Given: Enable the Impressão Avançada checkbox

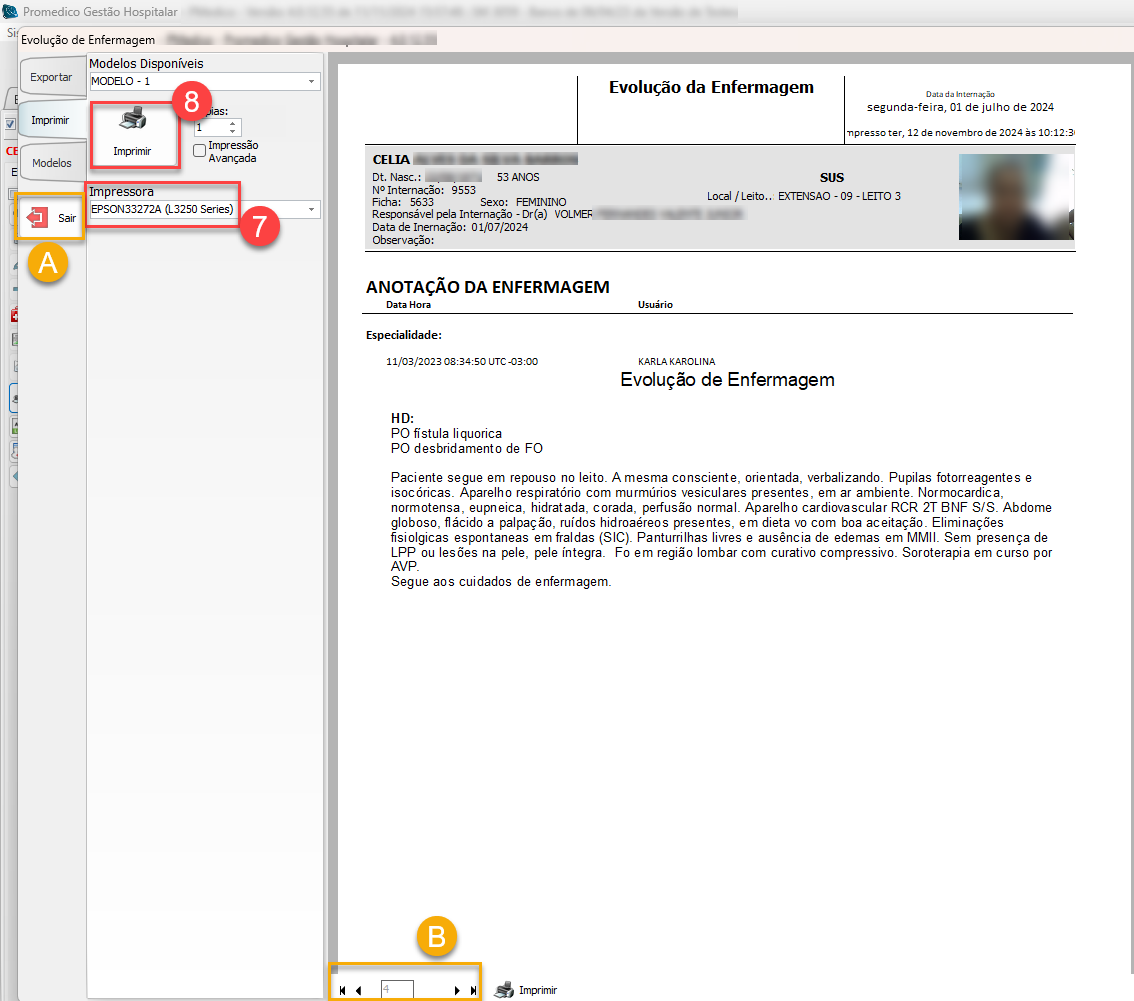Looking at the screenshot, I should coord(200,150).
